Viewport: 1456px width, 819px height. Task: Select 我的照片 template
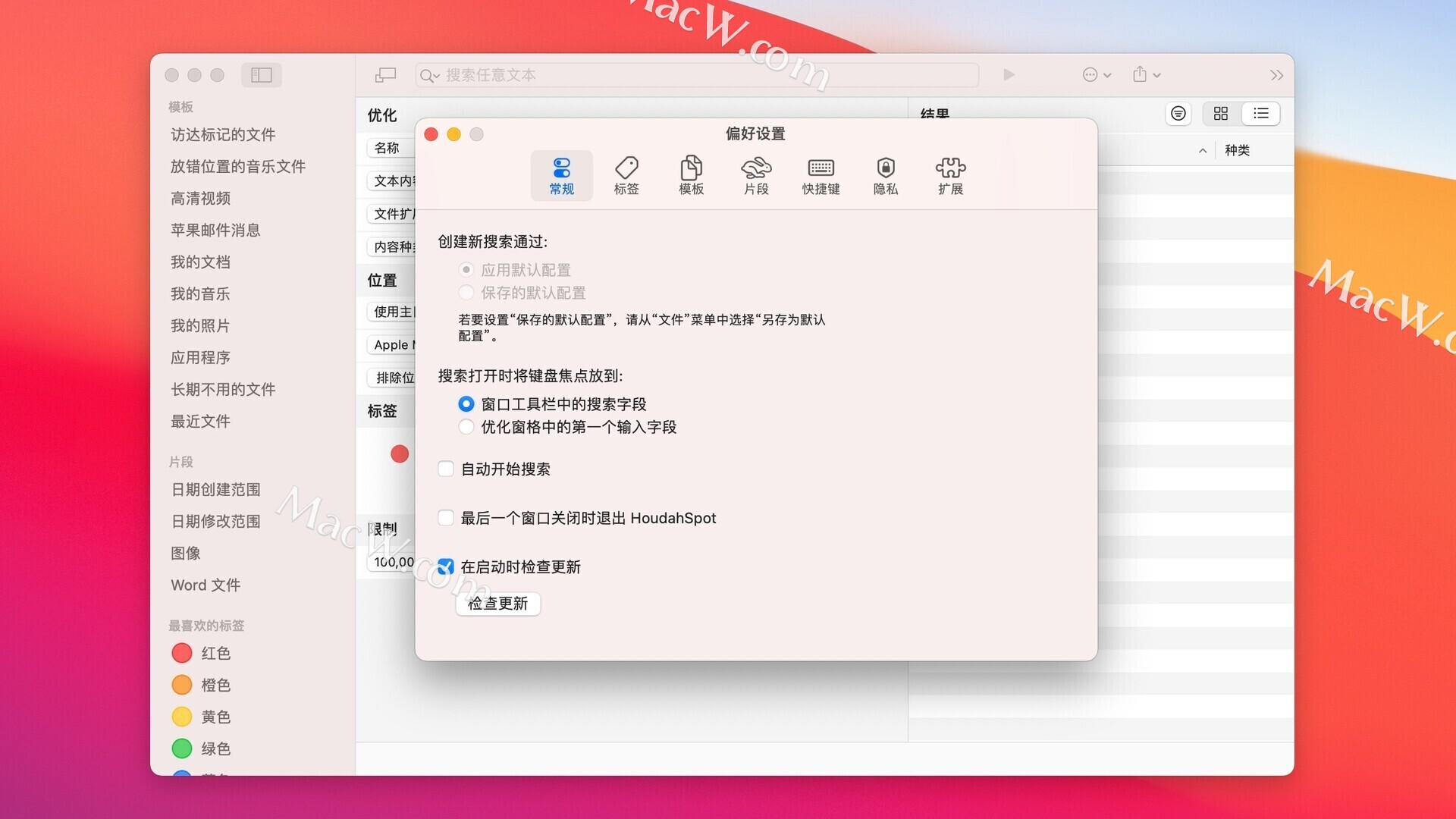[x=200, y=326]
